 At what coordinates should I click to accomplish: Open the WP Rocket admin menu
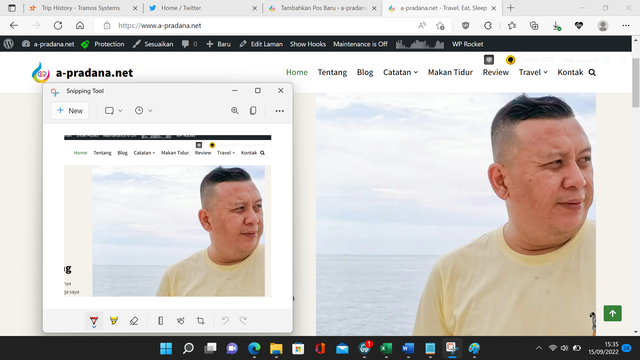pos(467,44)
